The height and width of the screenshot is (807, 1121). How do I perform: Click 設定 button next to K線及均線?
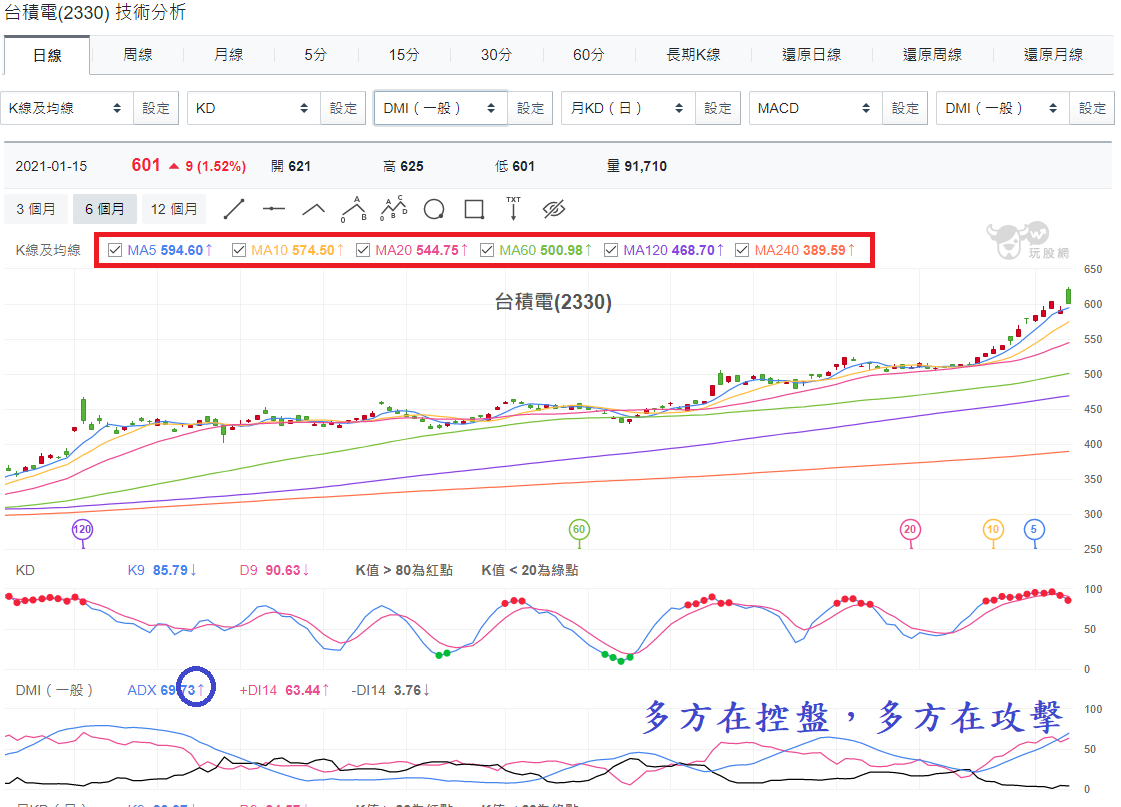point(156,109)
